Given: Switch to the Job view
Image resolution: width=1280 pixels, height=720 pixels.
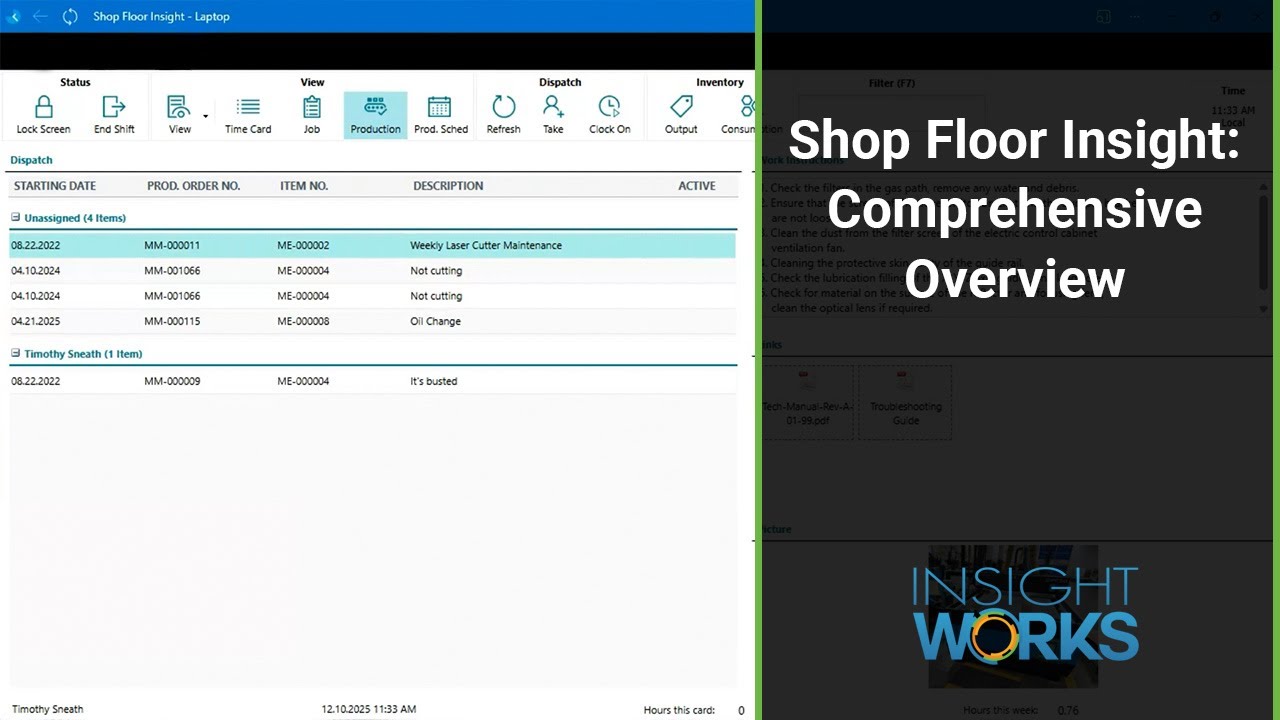Looking at the screenshot, I should point(312,115).
